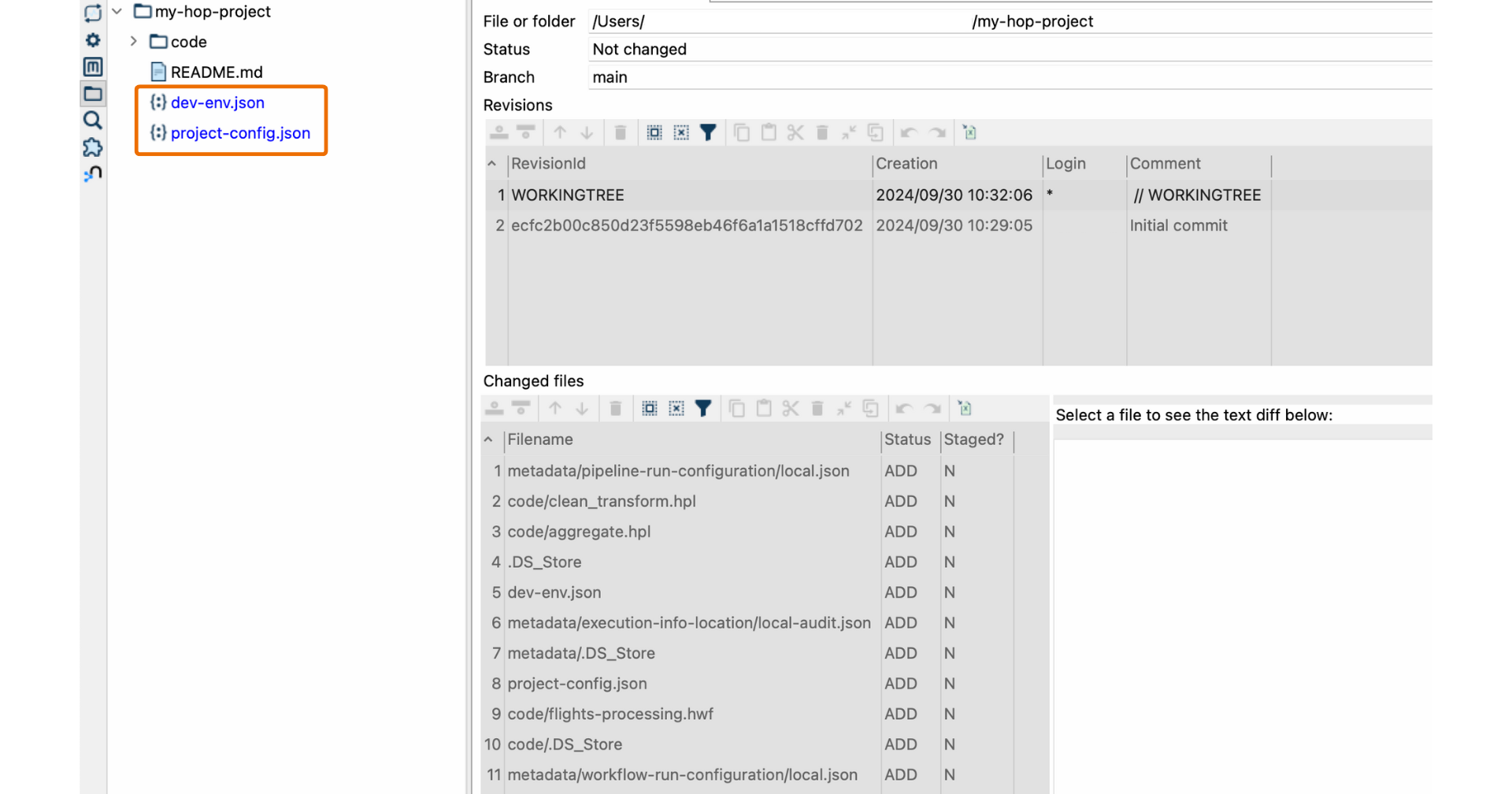Clear the selection in the Revisions table
Viewport: 1512px width, 794px height.
pos(680,132)
